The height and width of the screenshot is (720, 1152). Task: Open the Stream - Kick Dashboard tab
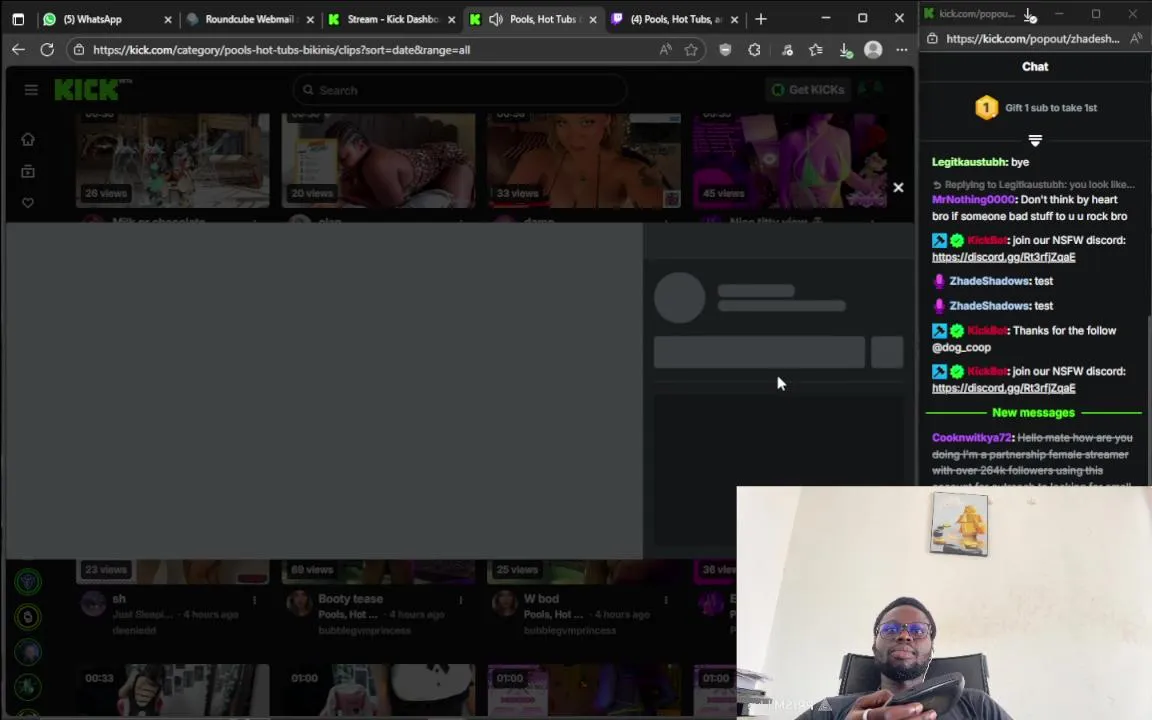(392, 19)
